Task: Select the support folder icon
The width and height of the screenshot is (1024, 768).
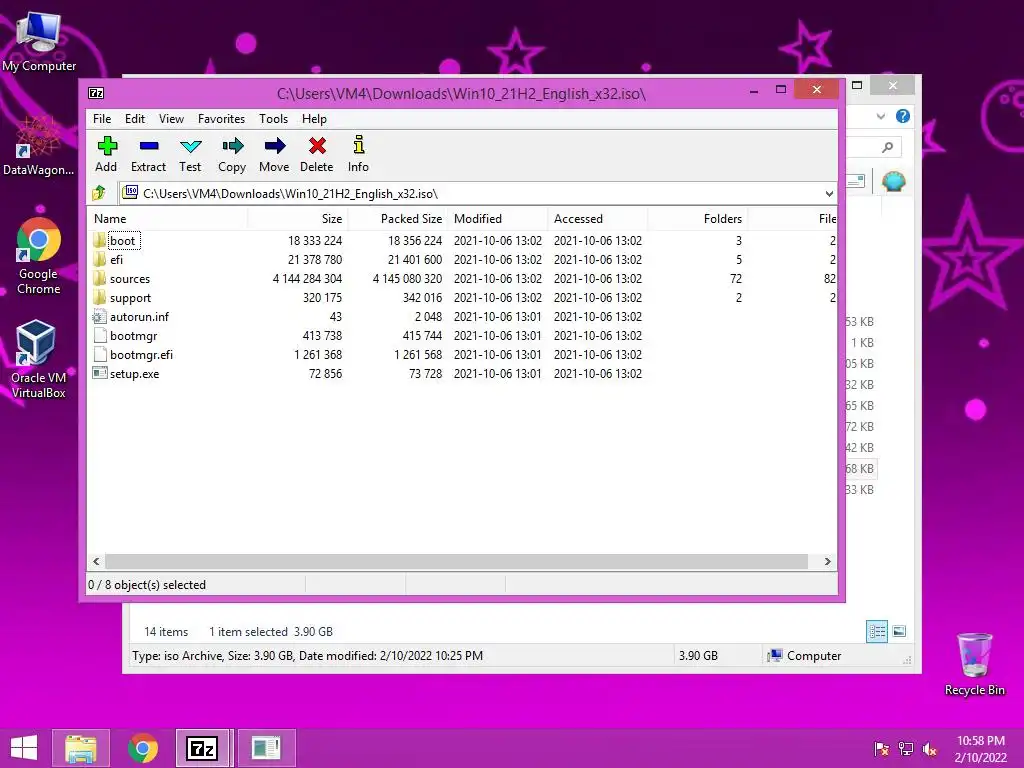Action: 99,297
